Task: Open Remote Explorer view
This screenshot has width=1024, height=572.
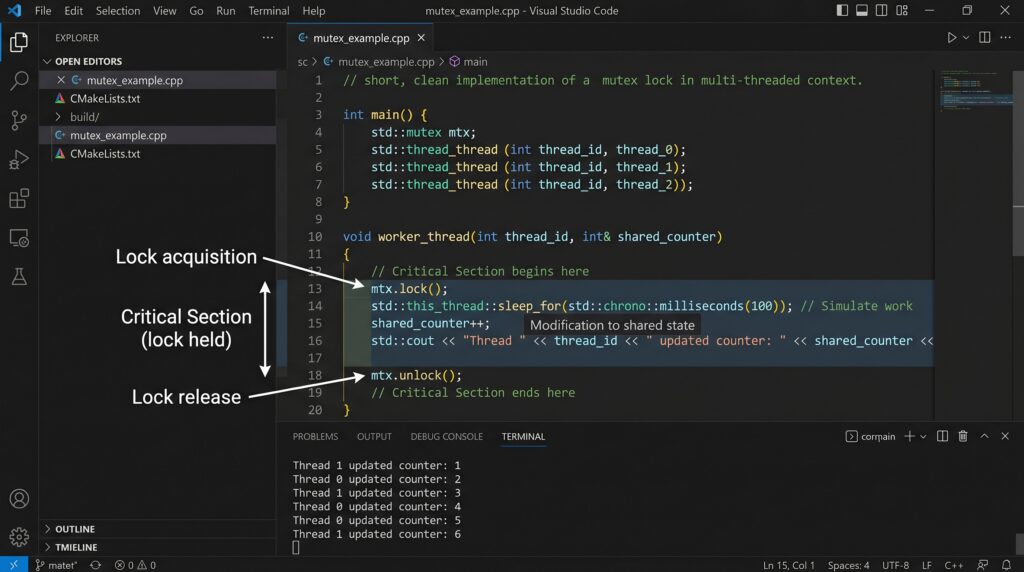Action: coord(19,238)
